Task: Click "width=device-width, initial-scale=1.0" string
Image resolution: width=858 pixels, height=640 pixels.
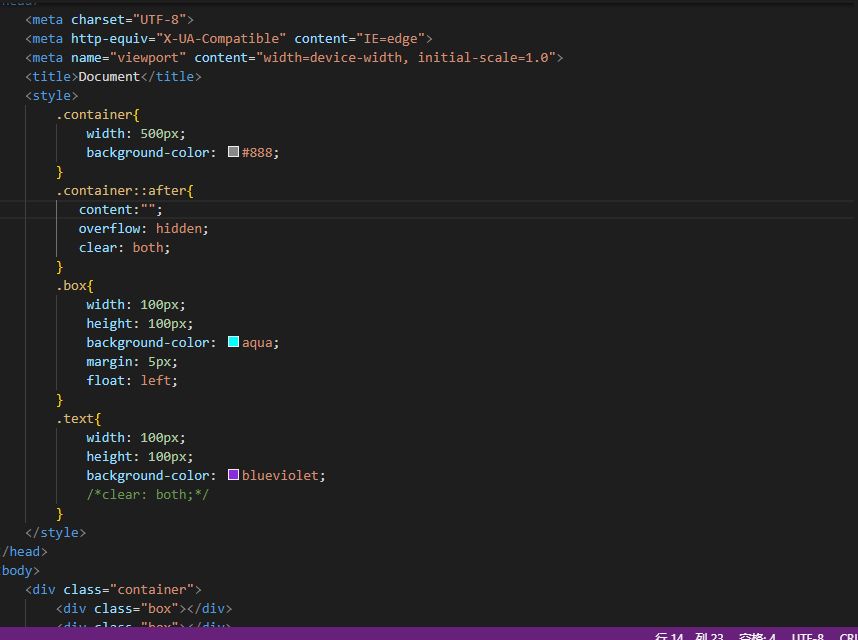Action: (x=406, y=58)
